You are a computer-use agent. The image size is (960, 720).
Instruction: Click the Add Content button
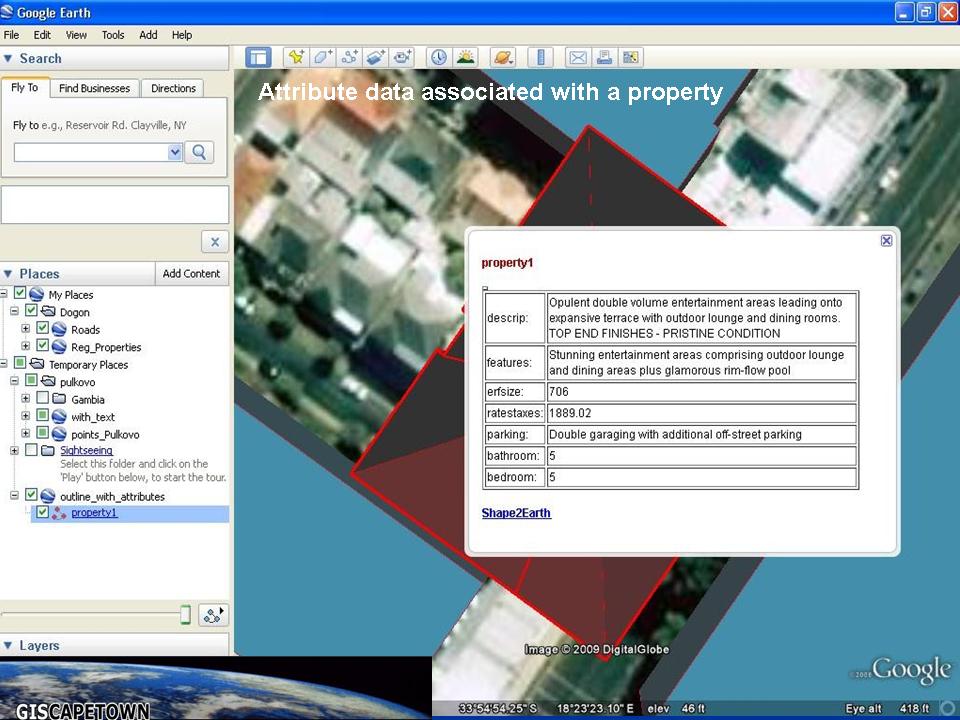191,274
